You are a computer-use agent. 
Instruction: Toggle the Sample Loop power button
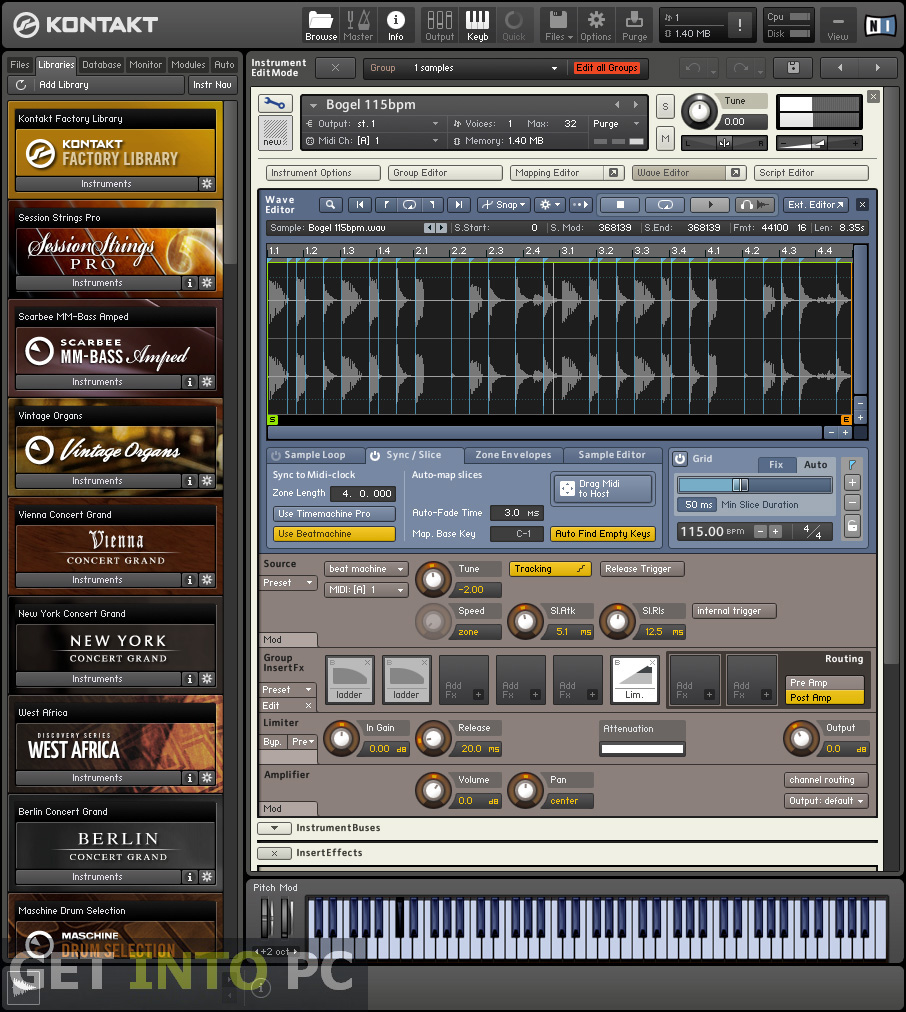276,456
